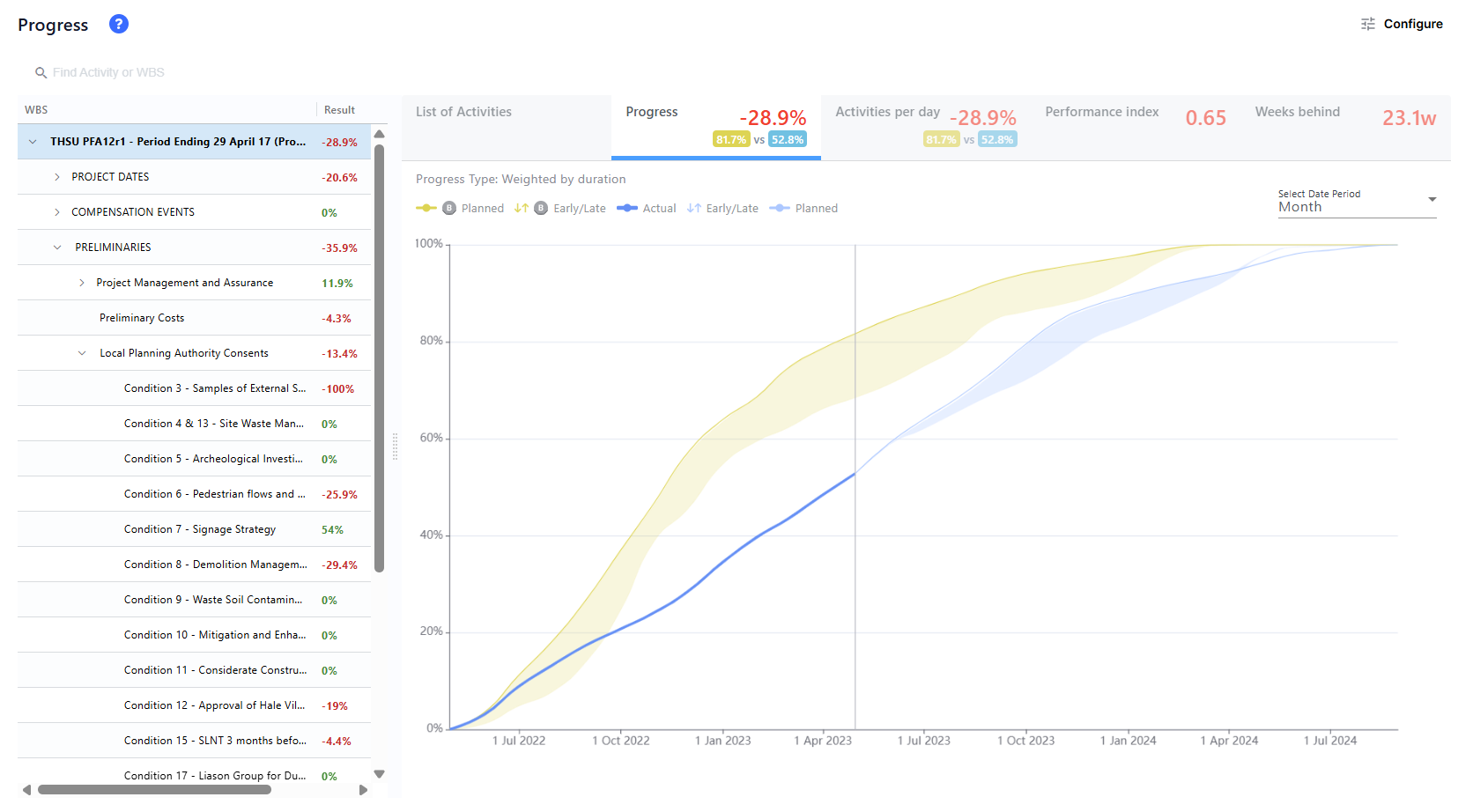Click the scroll-down arrow of the WBS list
Screen dimensions: 1473x812
pos(380,774)
